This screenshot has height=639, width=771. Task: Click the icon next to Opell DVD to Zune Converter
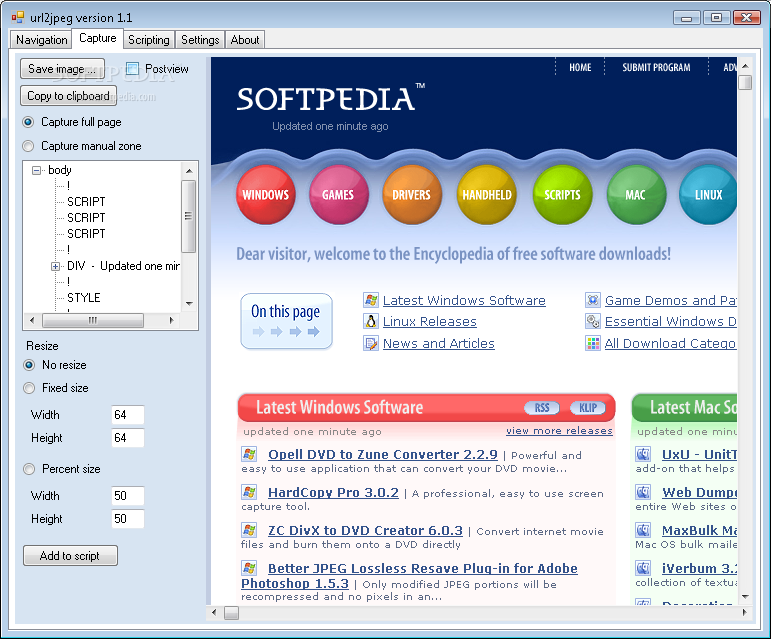tap(249, 454)
